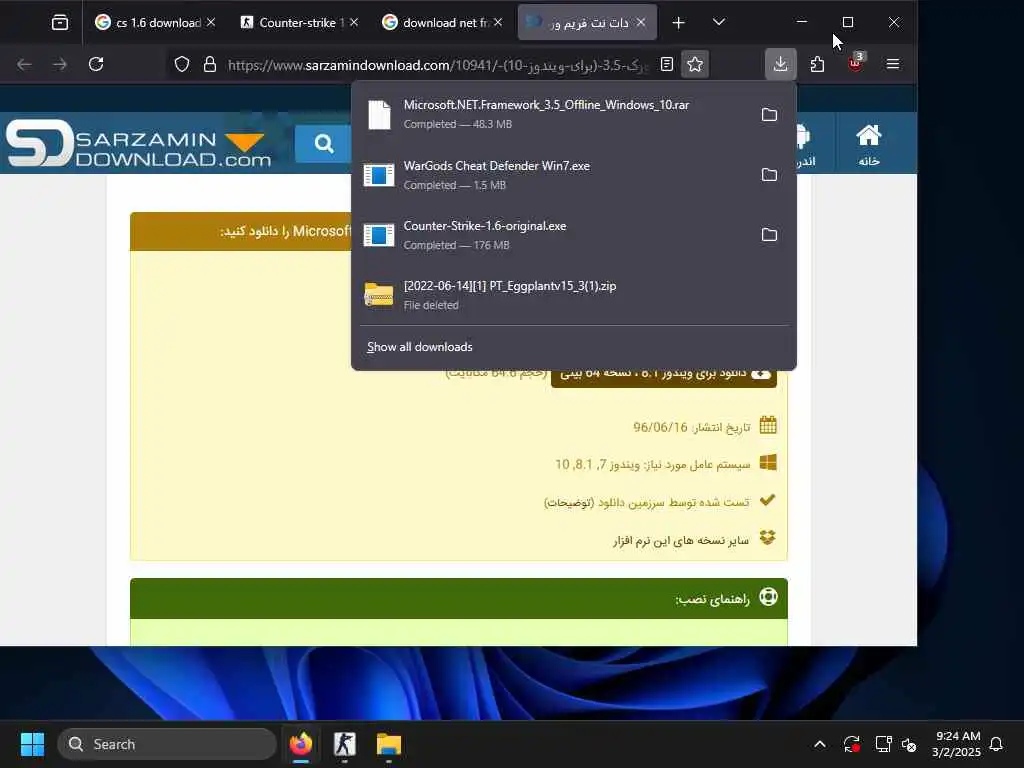
Task: Click the site search magnifier button
Action: [323, 144]
